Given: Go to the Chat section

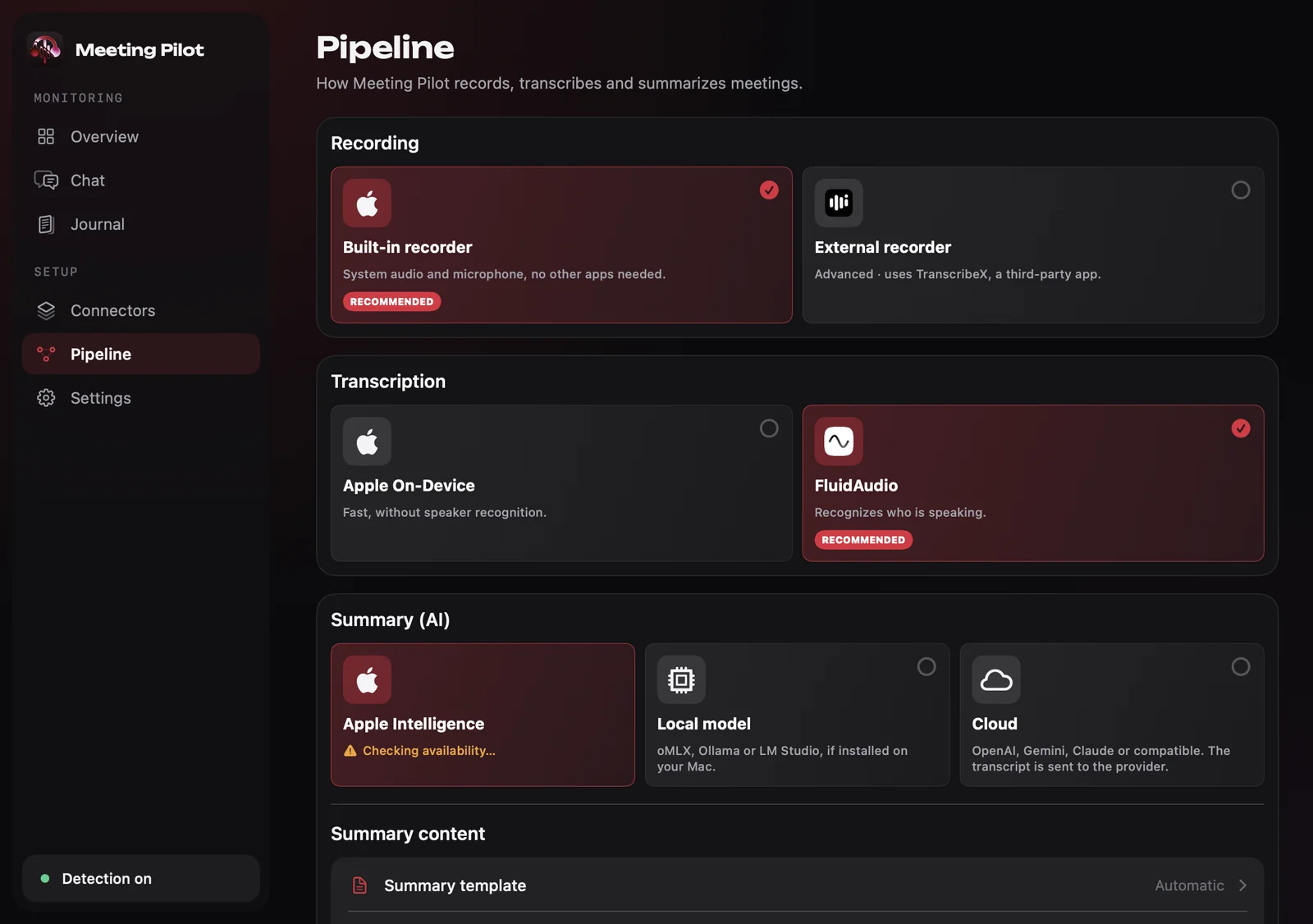Looking at the screenshot, I should pyautogui.click(x=141, y=181).
